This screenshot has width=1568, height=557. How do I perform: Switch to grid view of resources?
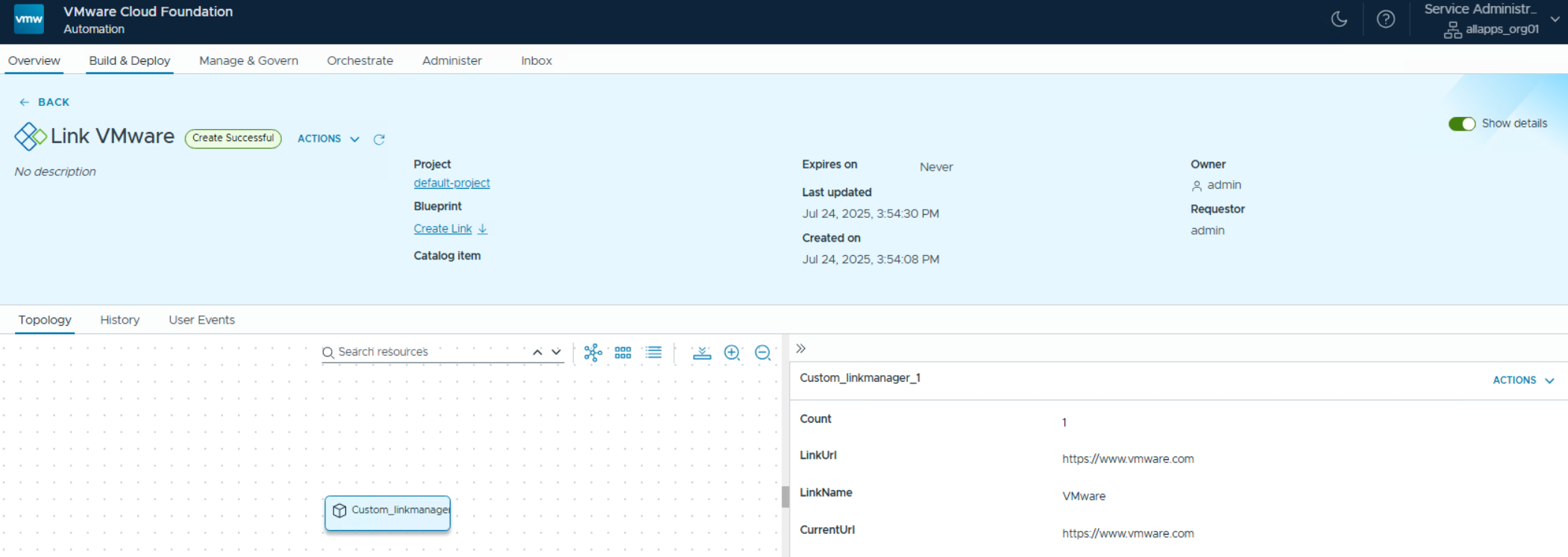pos(623,353)
